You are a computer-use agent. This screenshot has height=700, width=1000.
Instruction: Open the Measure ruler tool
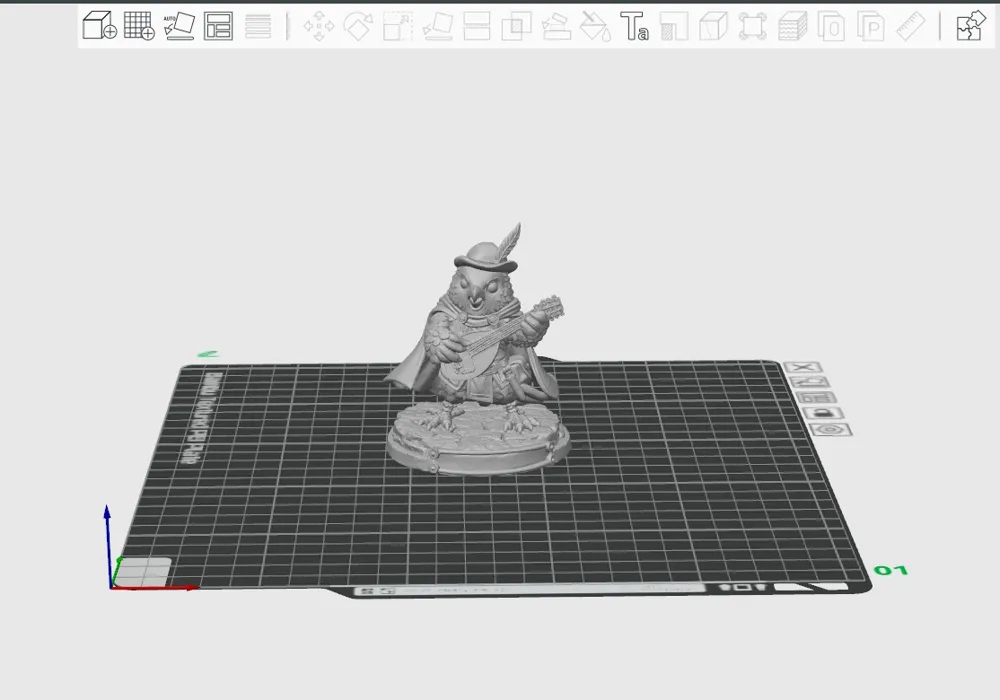pos(911,26)
